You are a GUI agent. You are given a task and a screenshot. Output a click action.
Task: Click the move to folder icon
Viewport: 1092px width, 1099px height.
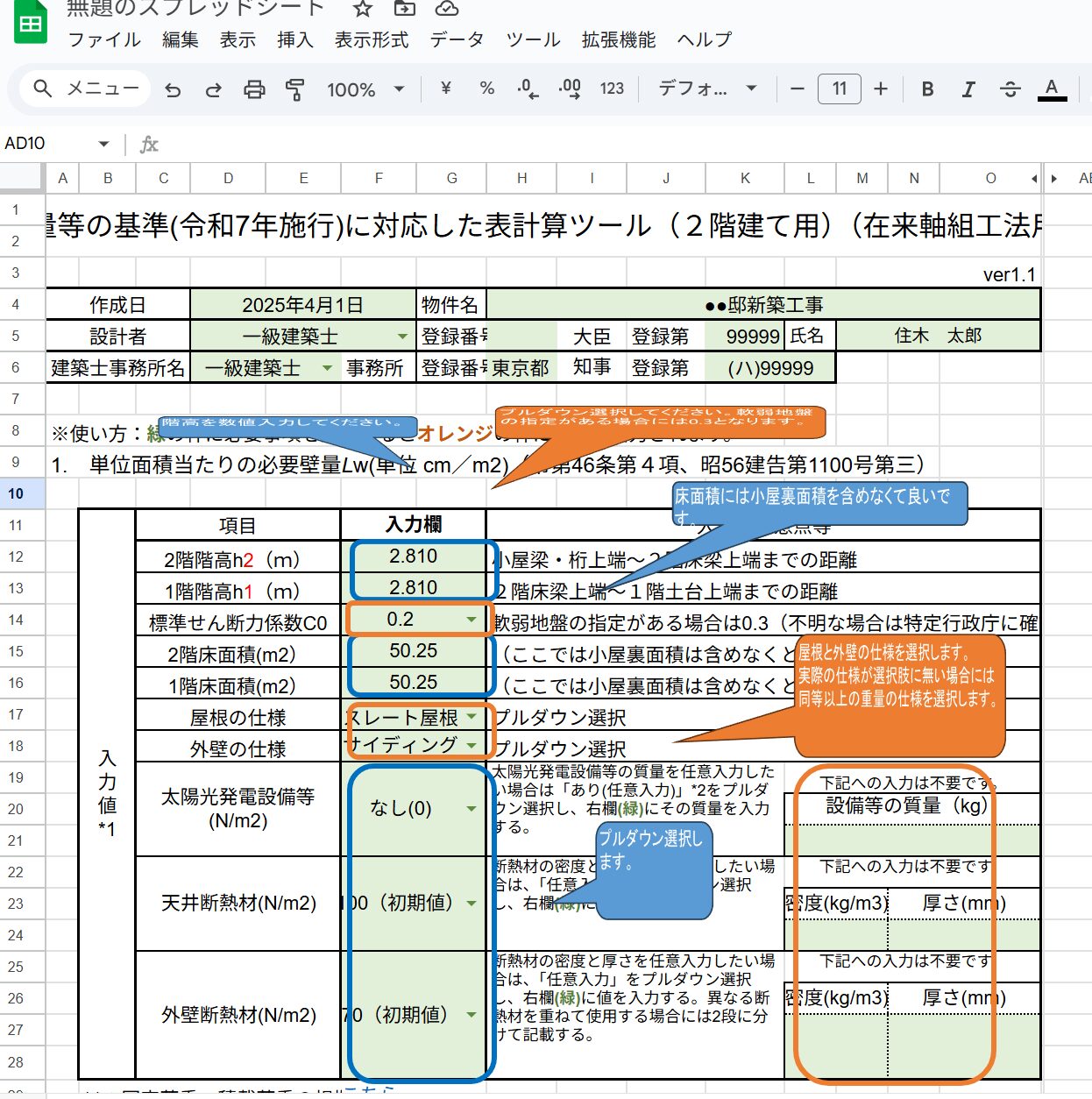(x=405, y=9)
